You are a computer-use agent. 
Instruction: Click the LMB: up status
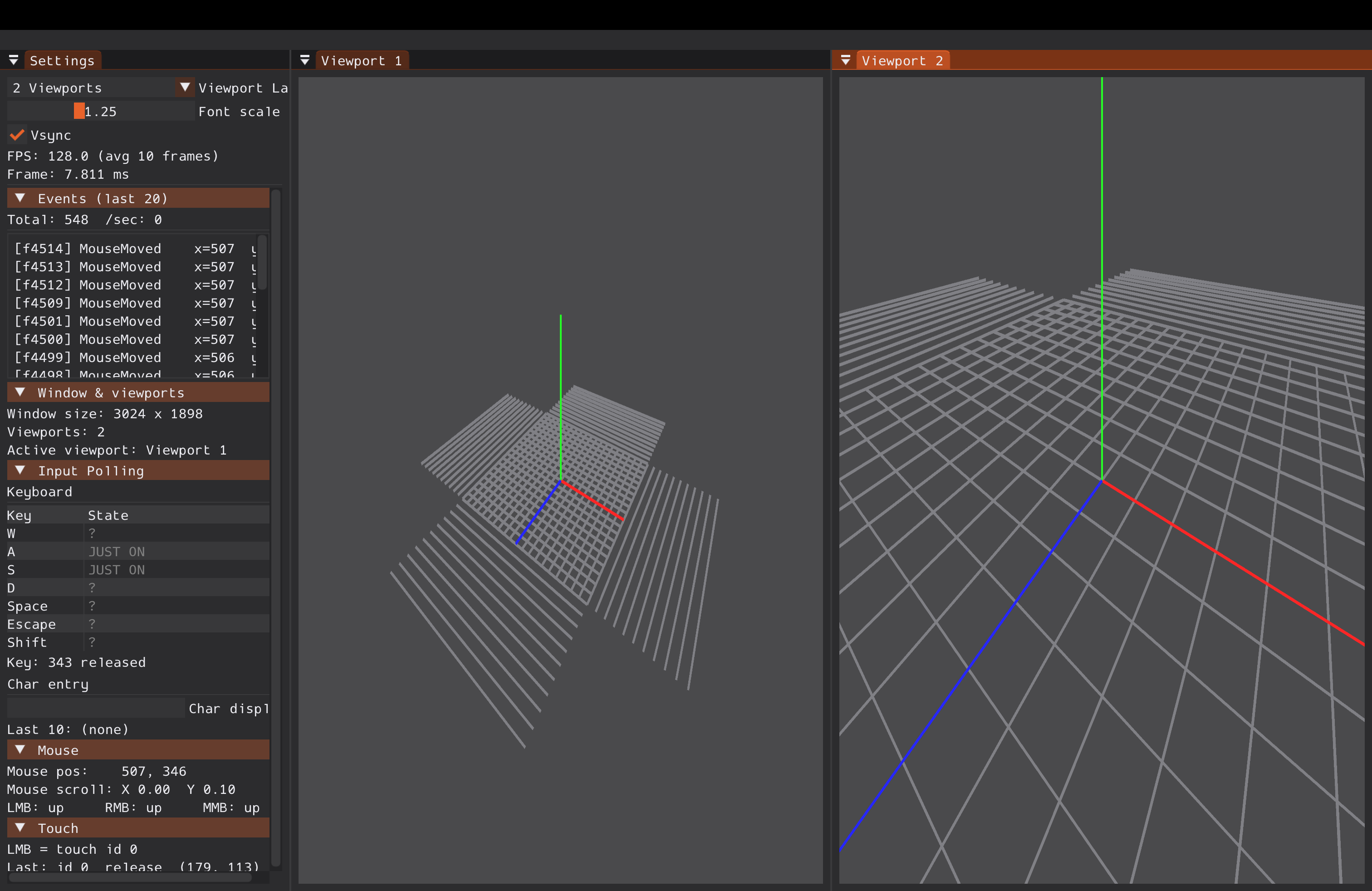tap(35, 808)
